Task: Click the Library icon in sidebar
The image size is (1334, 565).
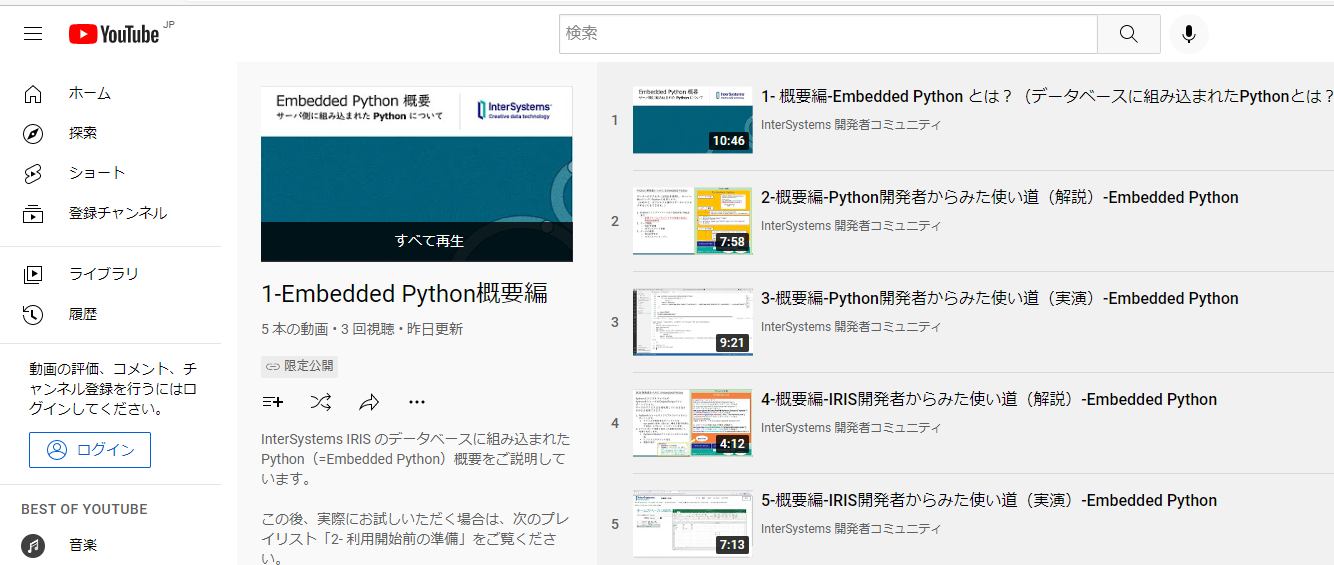Action: click(33, 274)
